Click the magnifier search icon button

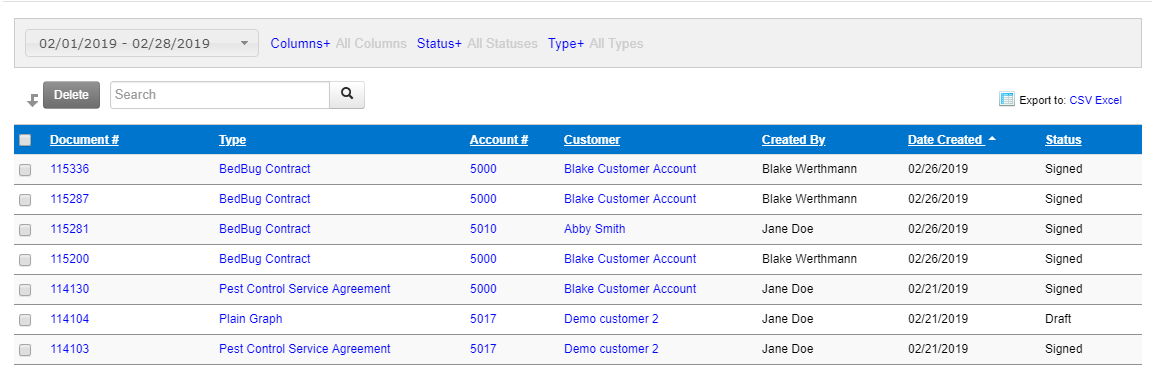pyautogui.click(x=347, y=95)
